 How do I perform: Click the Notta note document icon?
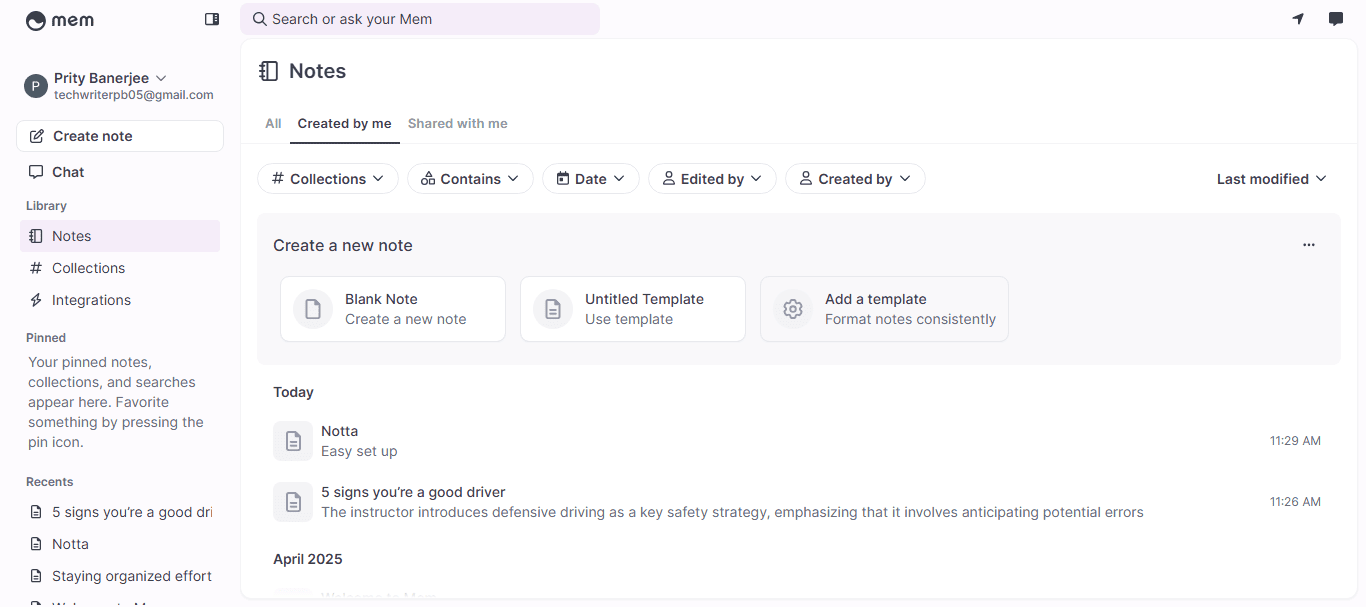[x=293, y=441]
